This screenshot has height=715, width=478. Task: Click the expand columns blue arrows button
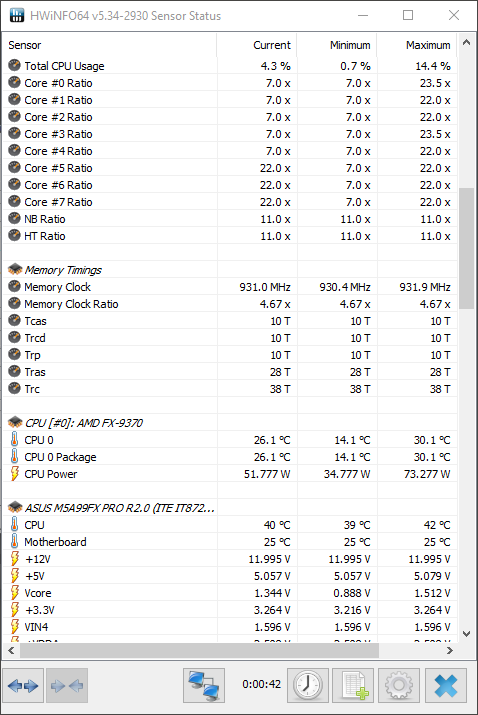point(23,685)
